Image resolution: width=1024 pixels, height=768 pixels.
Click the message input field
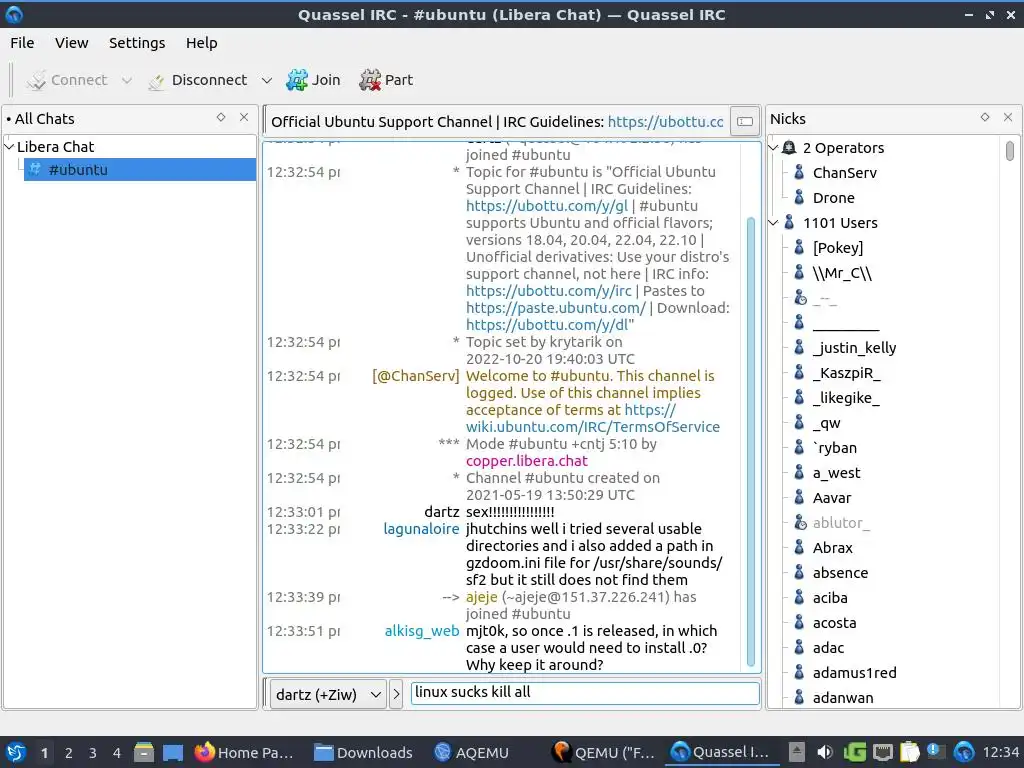tap(584, 693)
